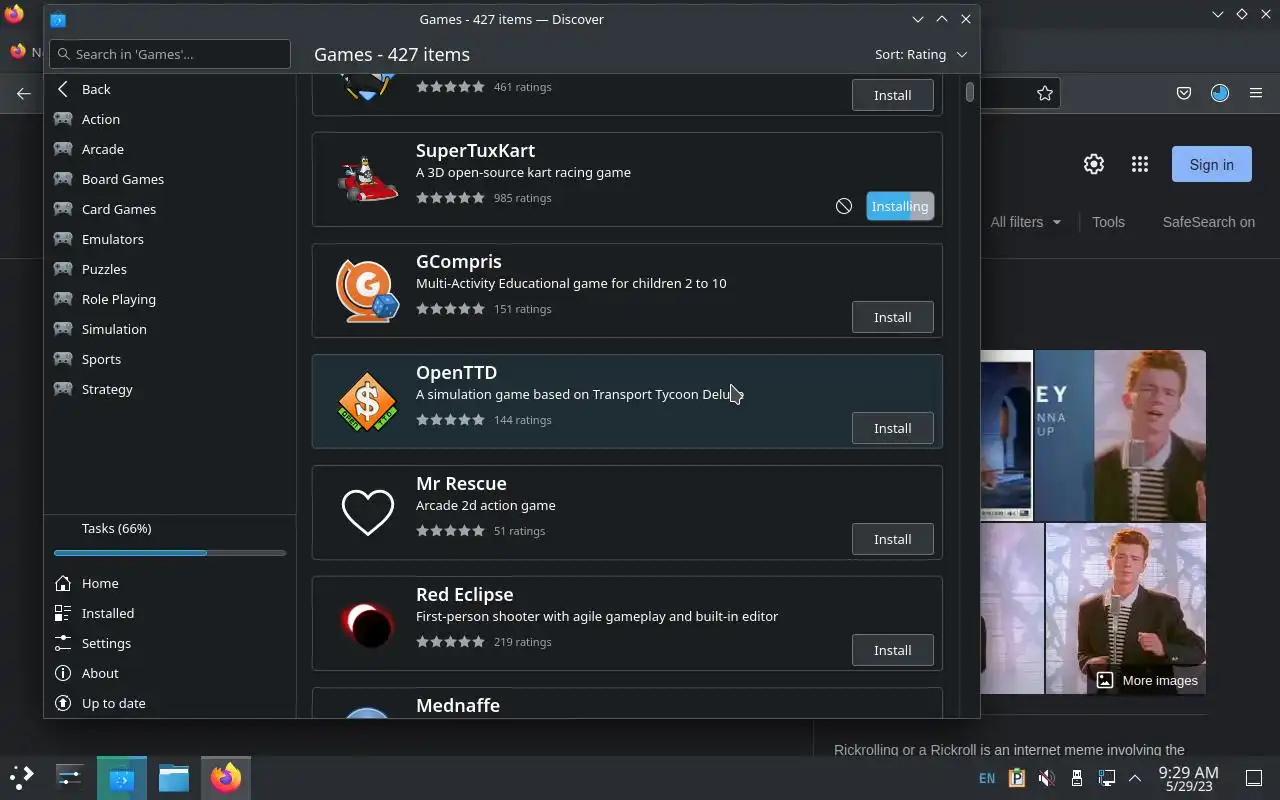Click the SuperTuxKart Installing button
Image resolution: width=1280 pixels, height=800 pixels.
pos(899,206)
